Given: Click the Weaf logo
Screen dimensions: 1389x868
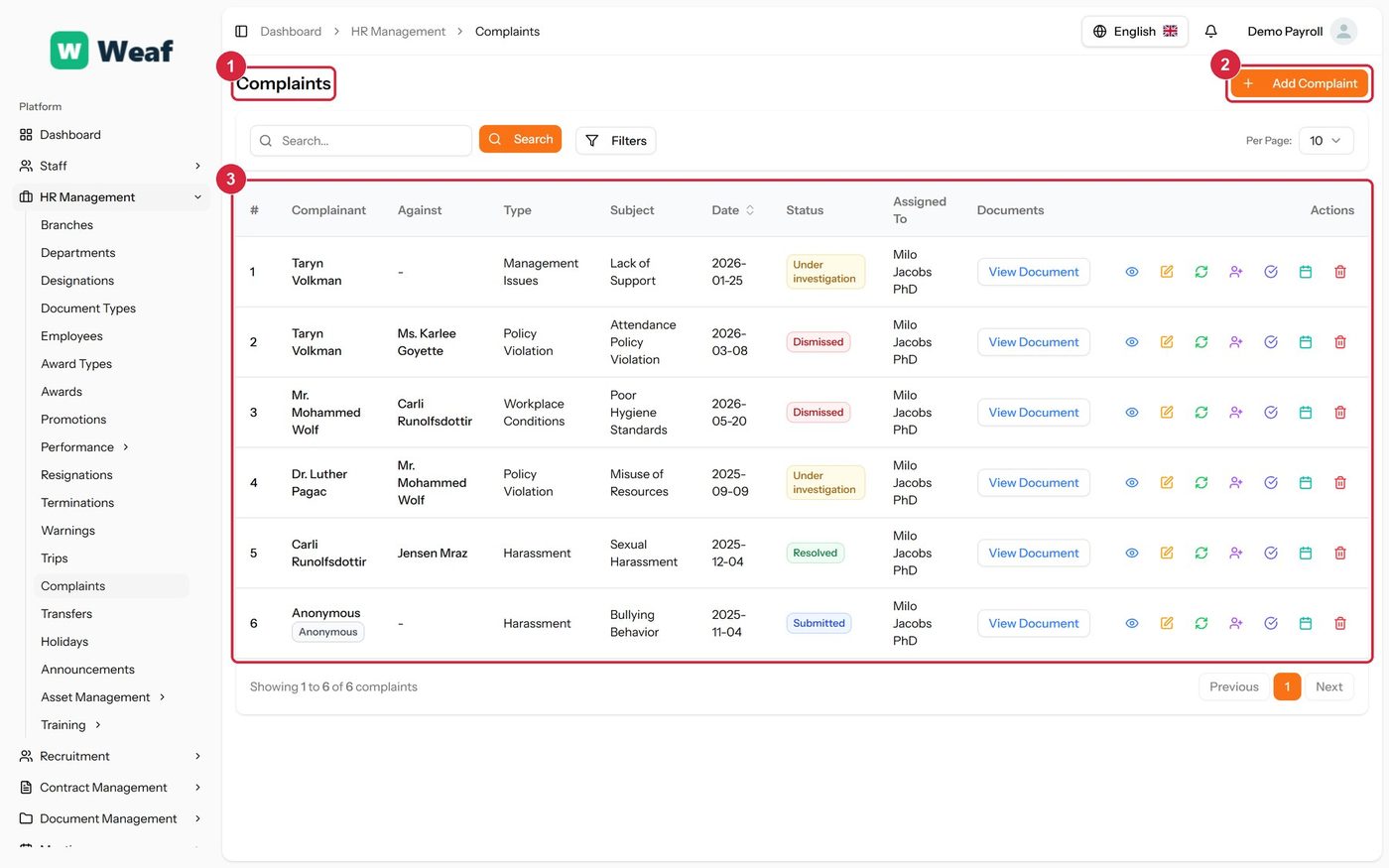Looking at the screenshot, I should click(x=112, y=51).
